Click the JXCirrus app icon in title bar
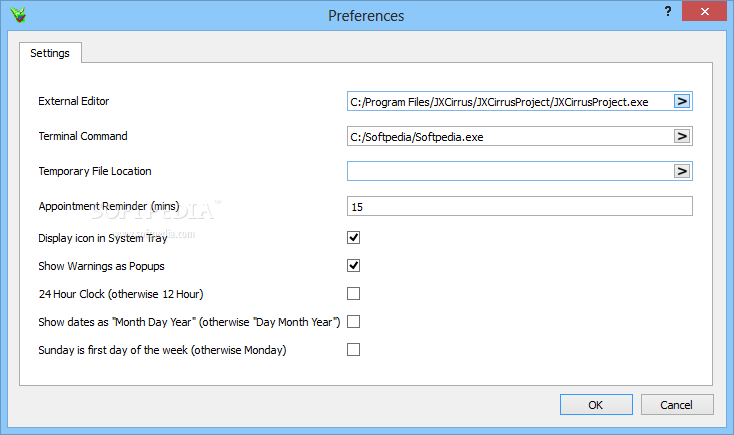Image resolution: width=734 pixels, height=435 pixels. 18,15
